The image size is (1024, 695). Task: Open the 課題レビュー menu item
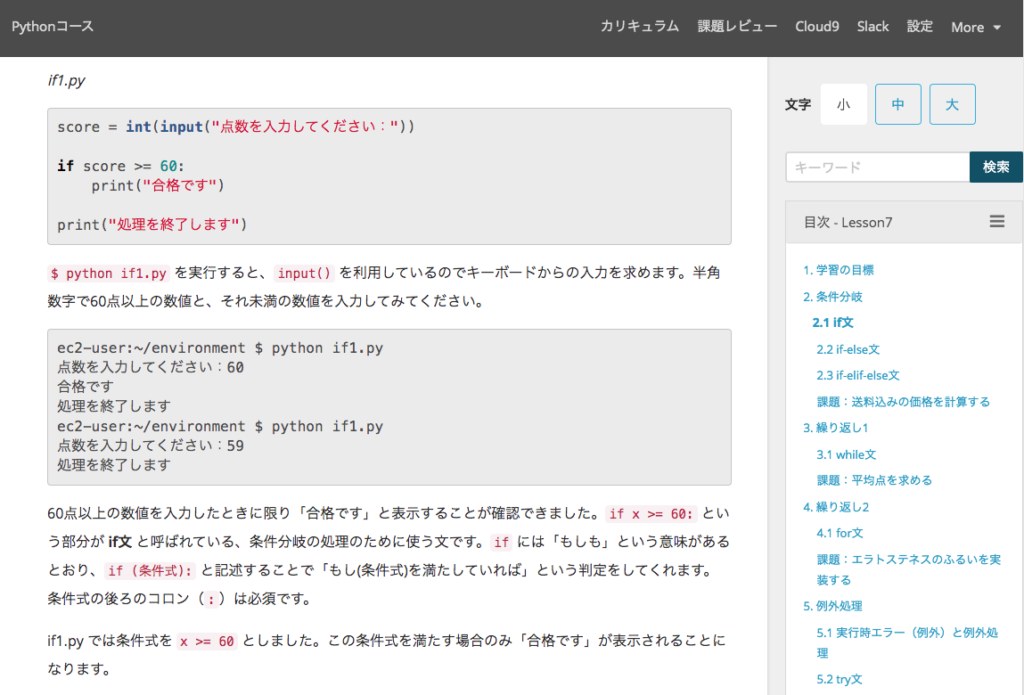click(737, 27)
